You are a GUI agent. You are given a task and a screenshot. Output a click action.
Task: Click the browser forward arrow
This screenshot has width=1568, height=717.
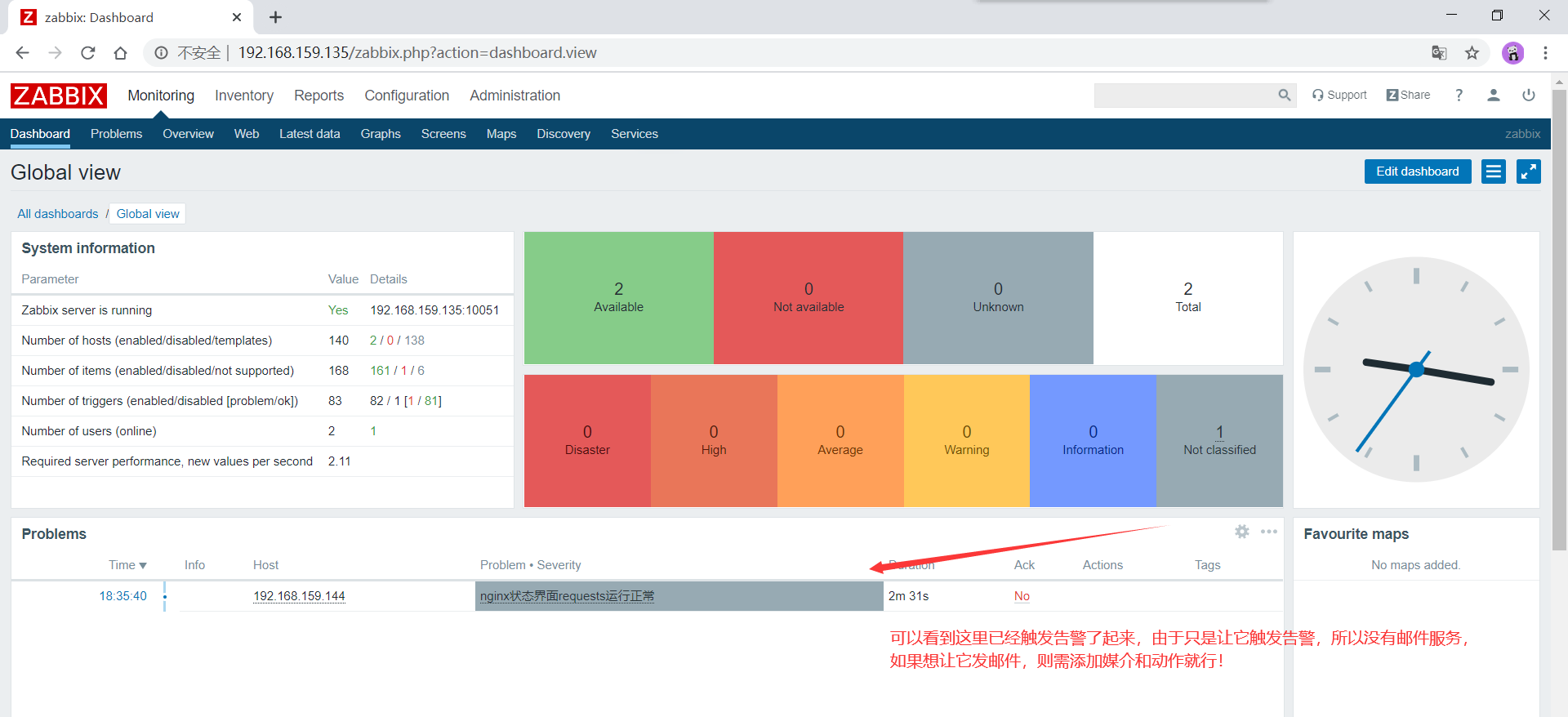click(x=55, y=53)
